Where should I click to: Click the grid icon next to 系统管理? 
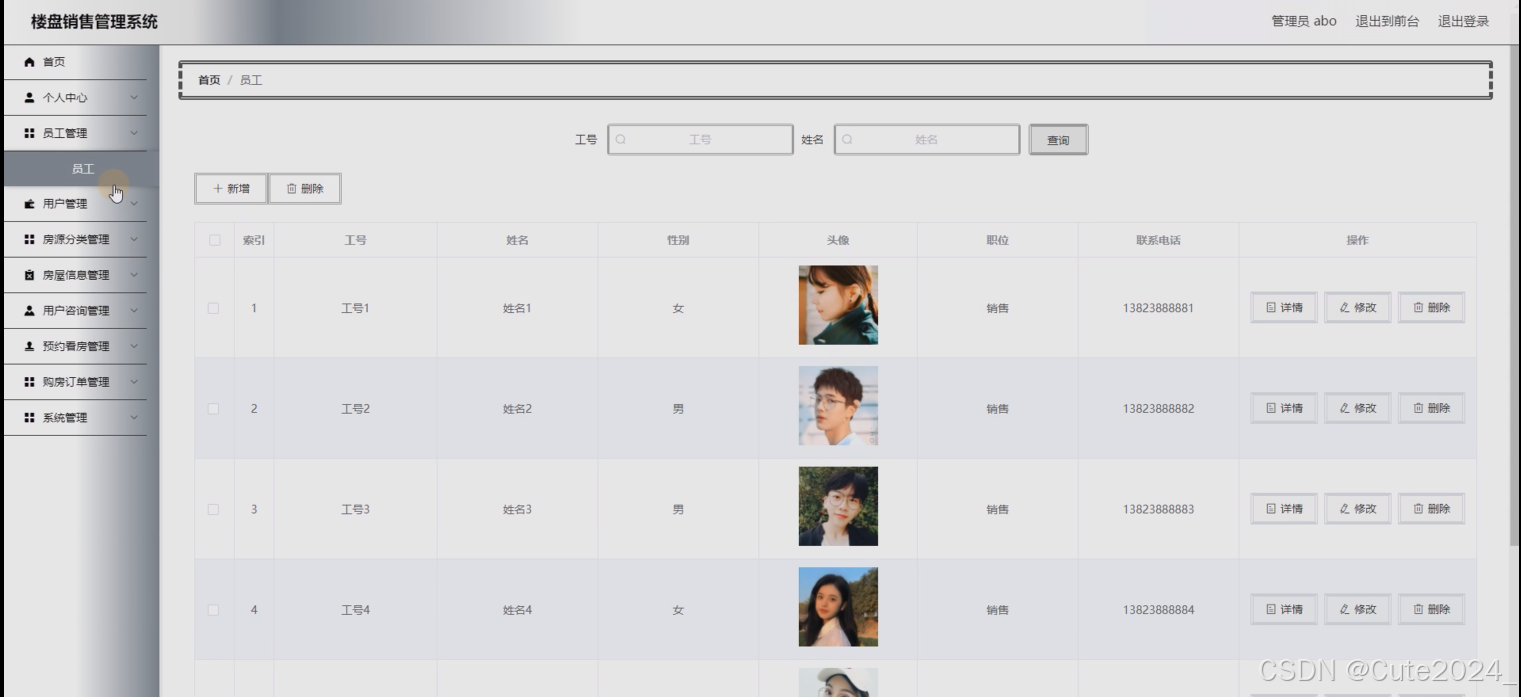coord(30,418)
